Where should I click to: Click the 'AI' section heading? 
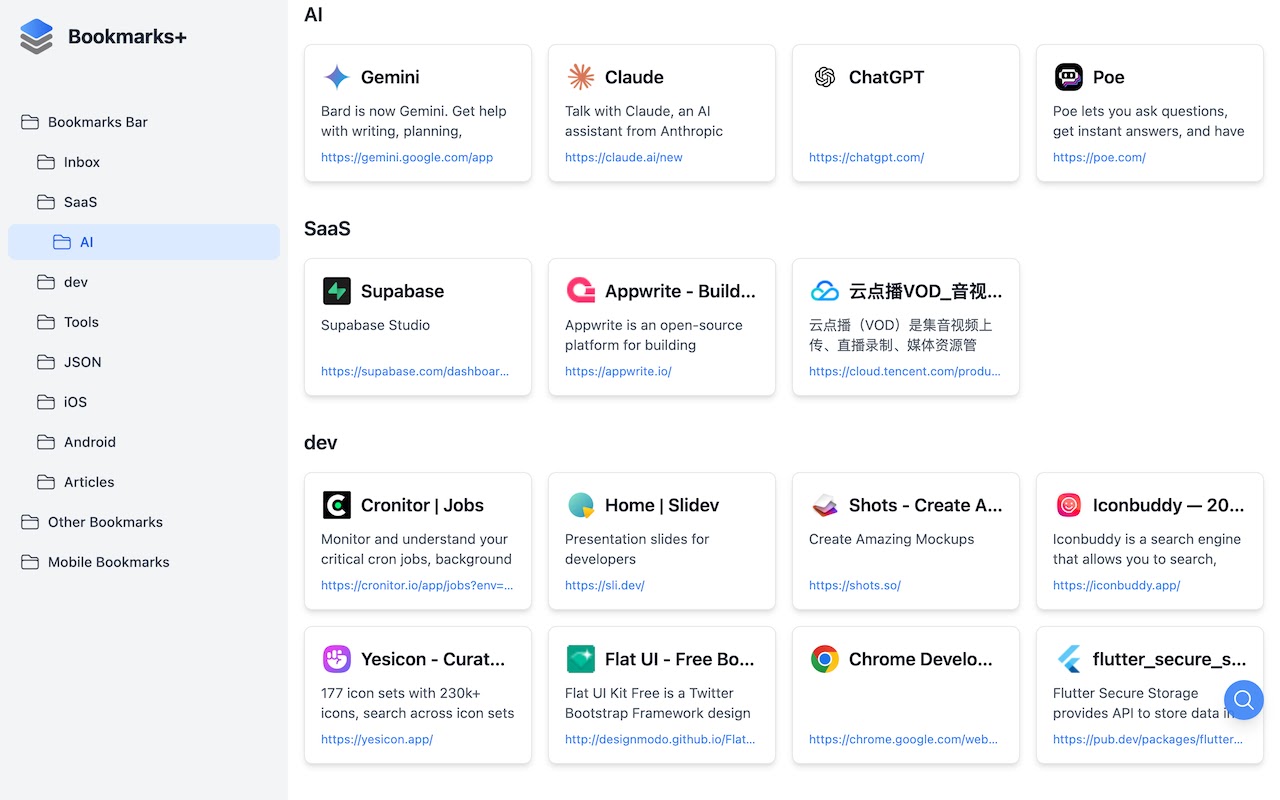[313, 14]
